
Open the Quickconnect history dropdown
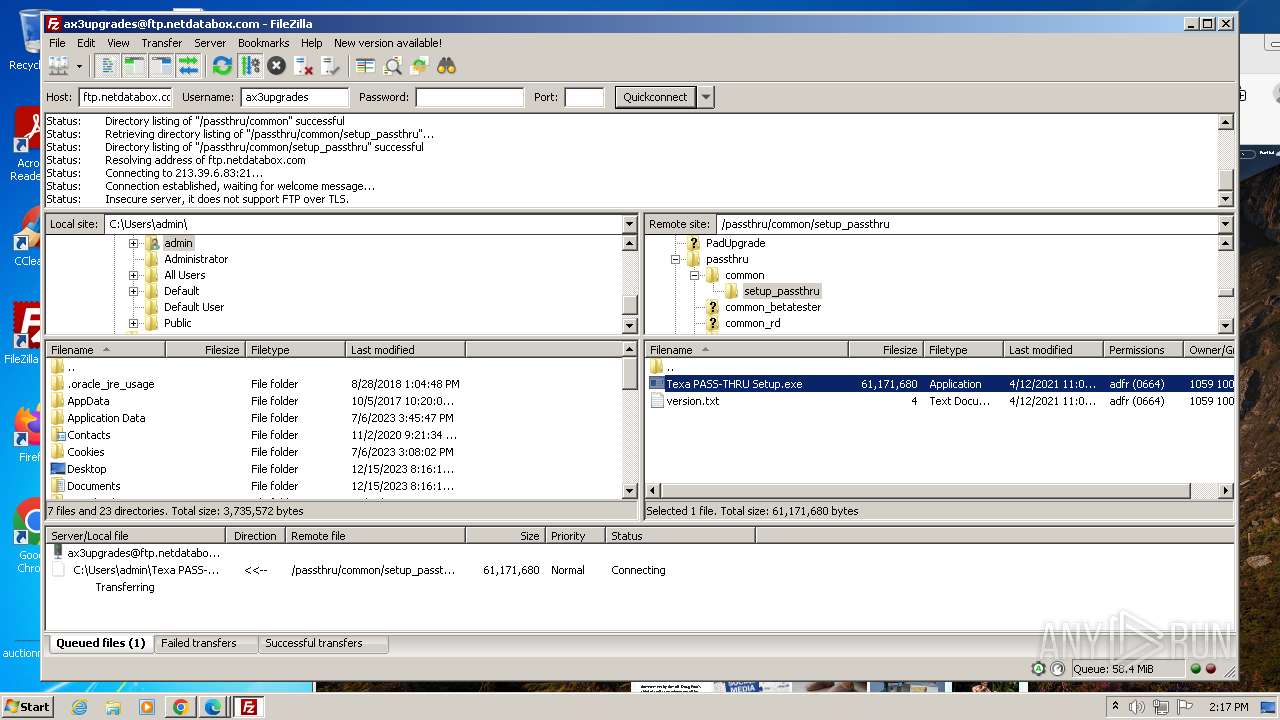706,97
